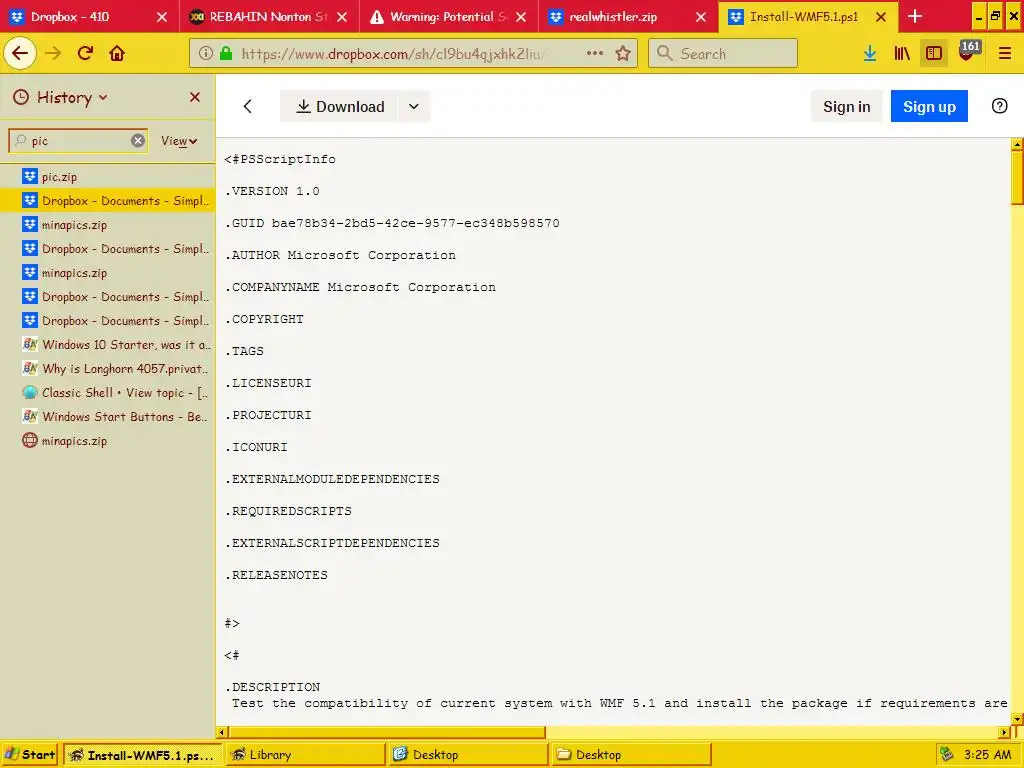The width and height of the screenshot is (1024, 768).
Task: Open page actions three-dot menu
Action: [x=594, y=54]
